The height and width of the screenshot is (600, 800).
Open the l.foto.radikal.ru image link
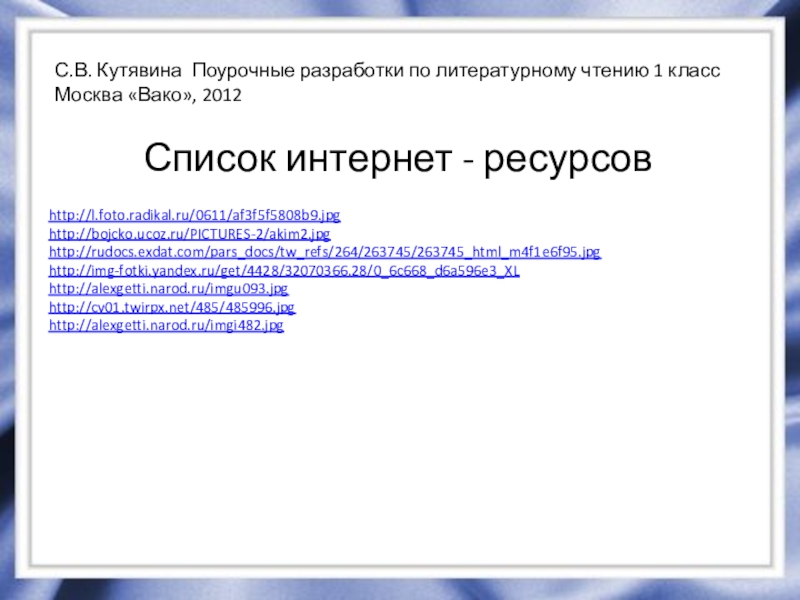(x=194, y=215)
